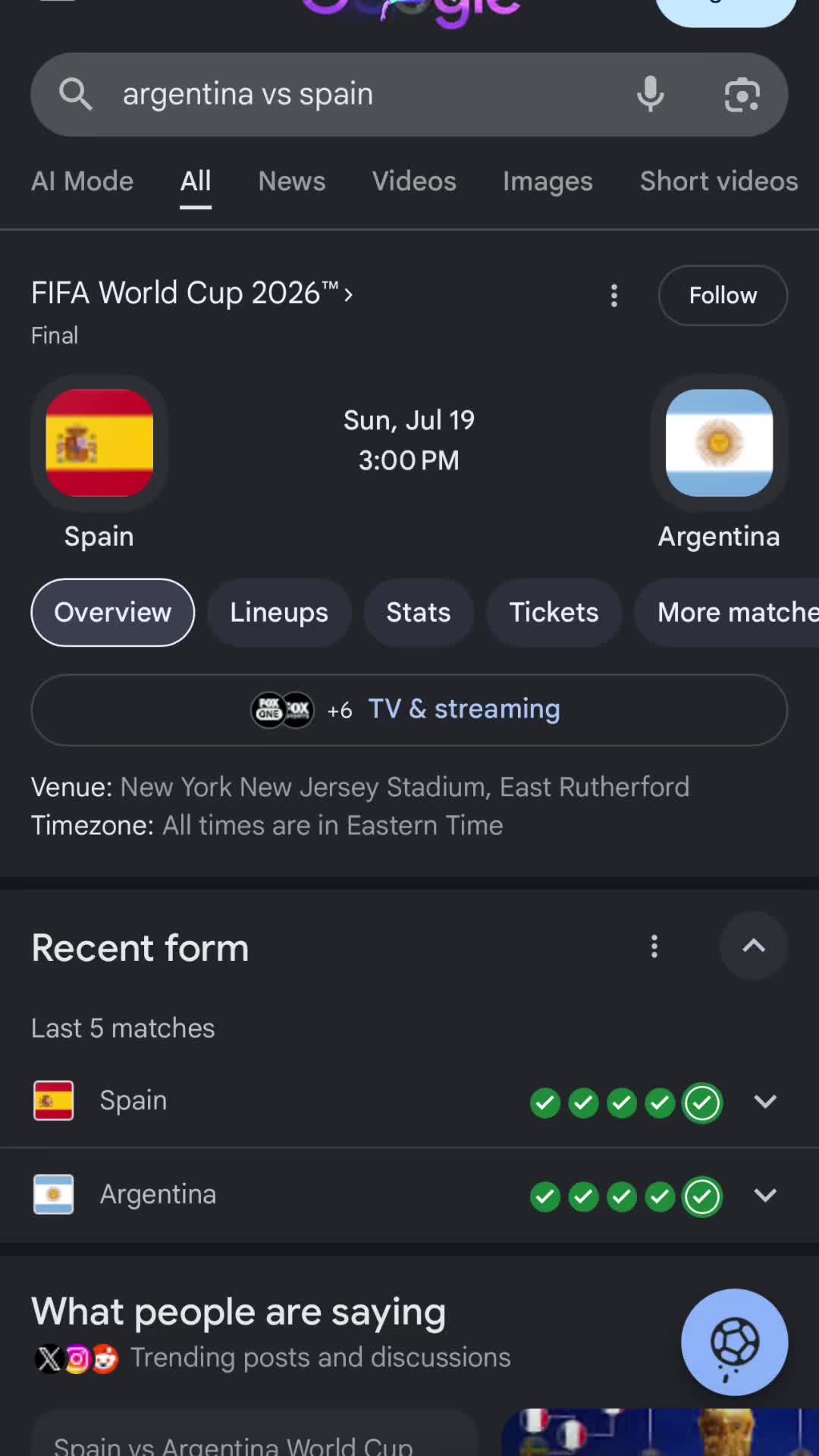Screen dimensions: 819x1456
Task: Tap Argentina flag team icon
Action: click(719, 443)
